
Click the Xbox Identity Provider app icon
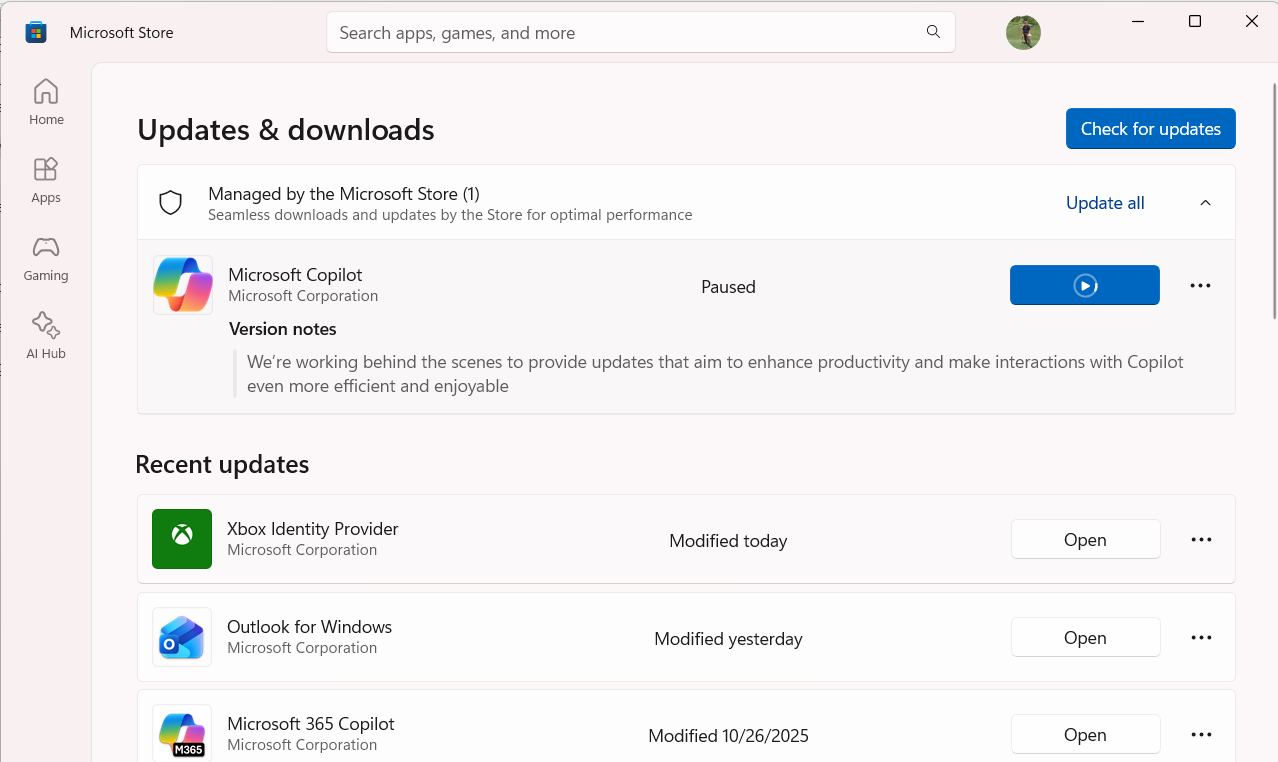pyautogui.click(x=182, y=539)
